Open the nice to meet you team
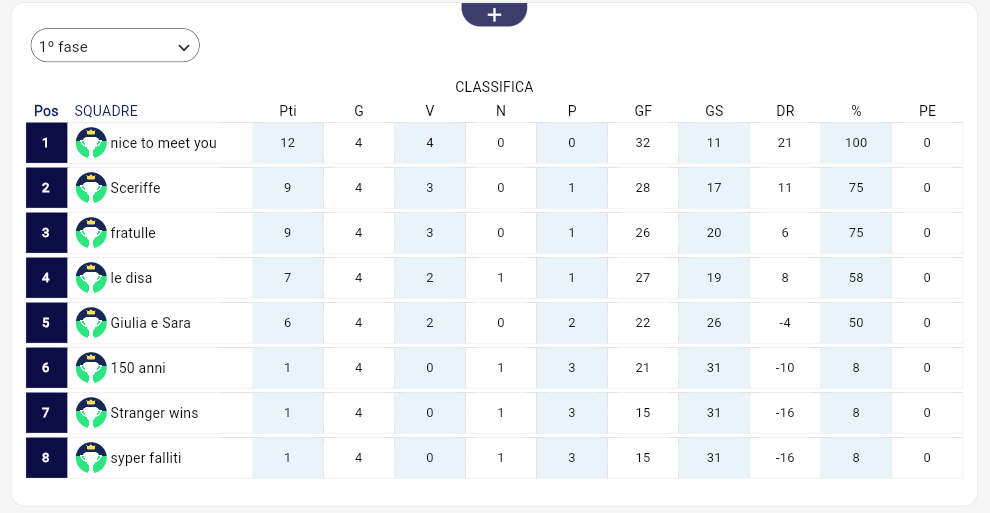This screenshot has width=990, height=513. click(164, 143)
